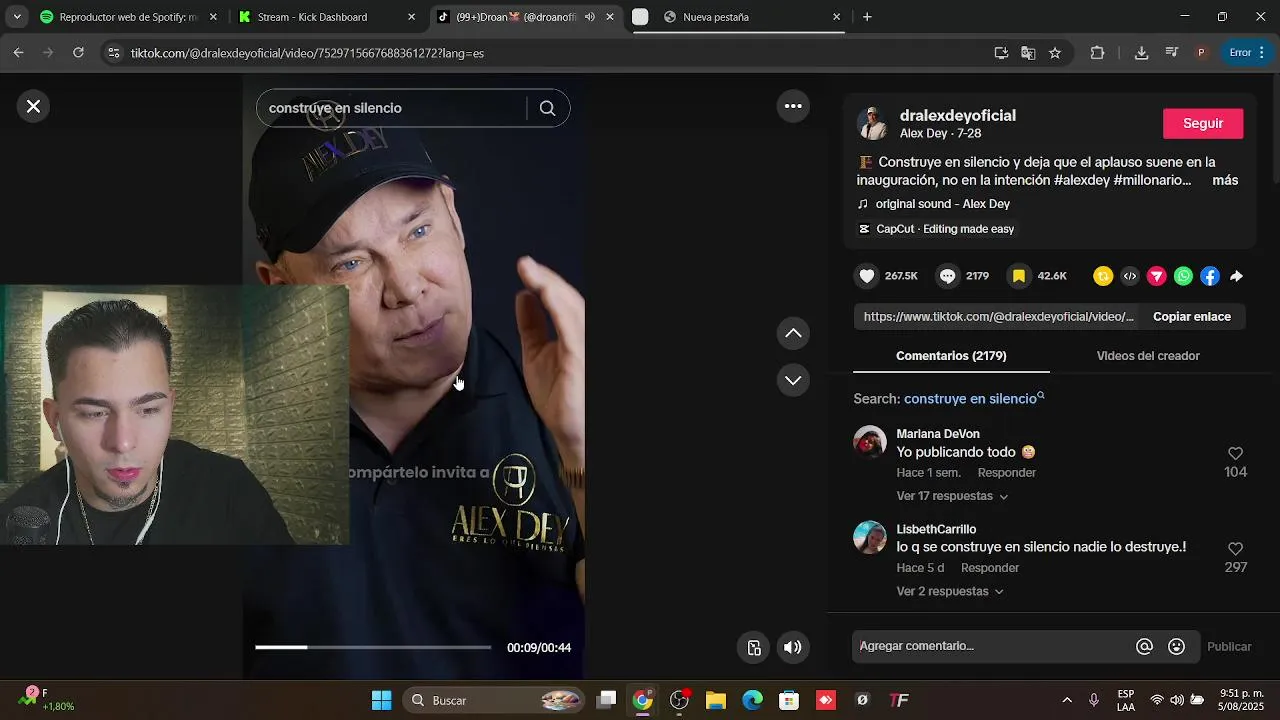The image size is (1280, 720).
Task: Switch to the Nueva pestaña tab
Action: coord(749,17)
